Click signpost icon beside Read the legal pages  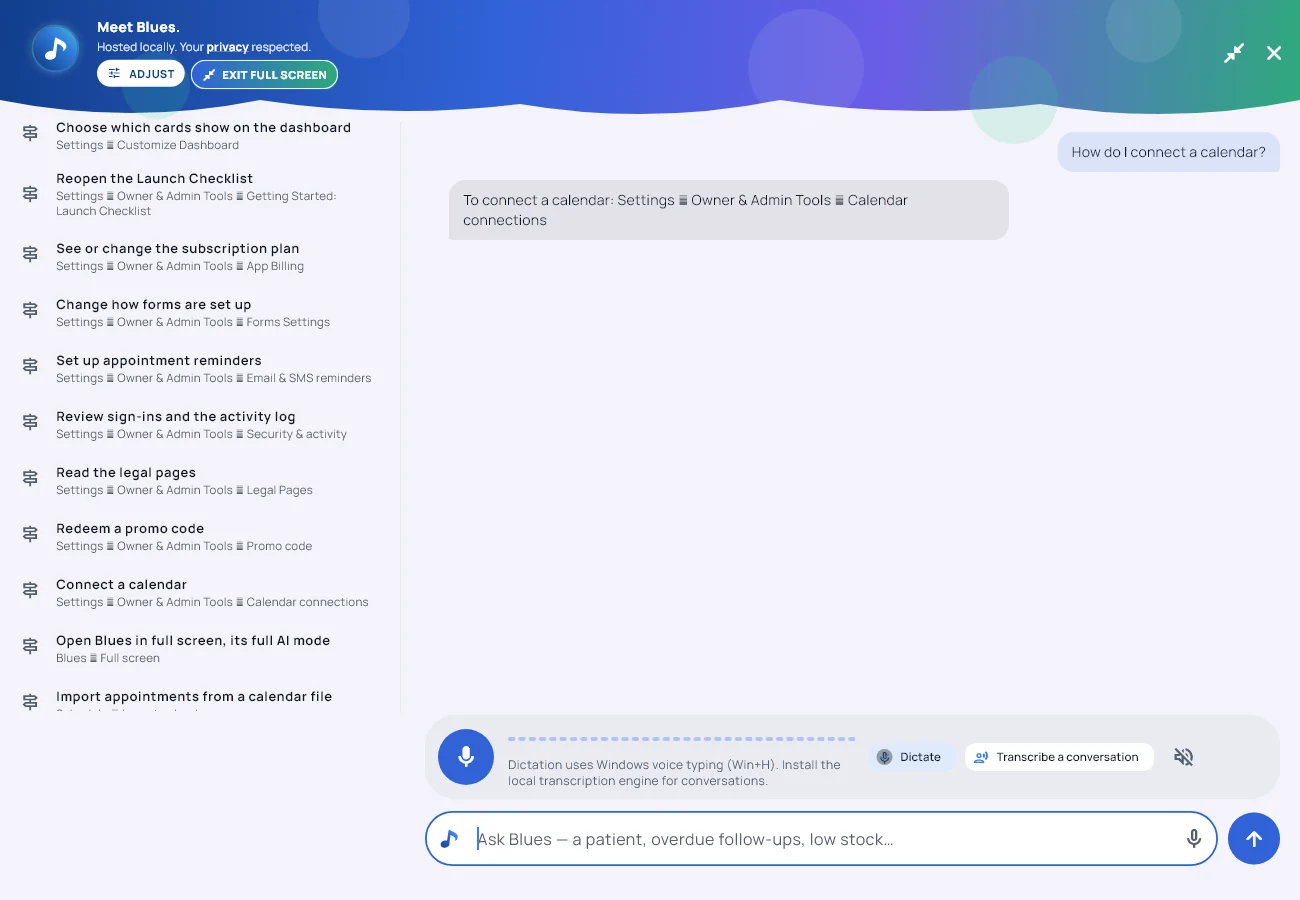[x=30, y=479]
